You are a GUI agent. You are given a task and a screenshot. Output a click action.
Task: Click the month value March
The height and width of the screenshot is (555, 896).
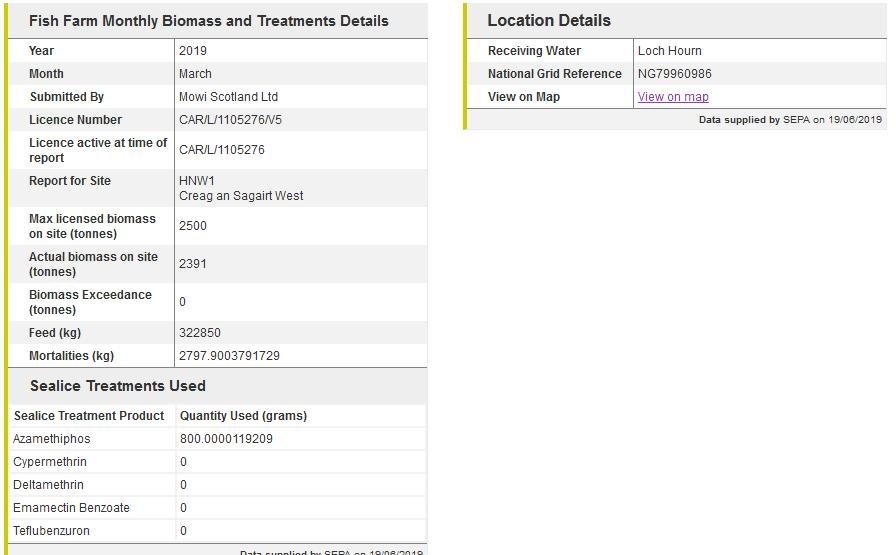click(195, 74)
